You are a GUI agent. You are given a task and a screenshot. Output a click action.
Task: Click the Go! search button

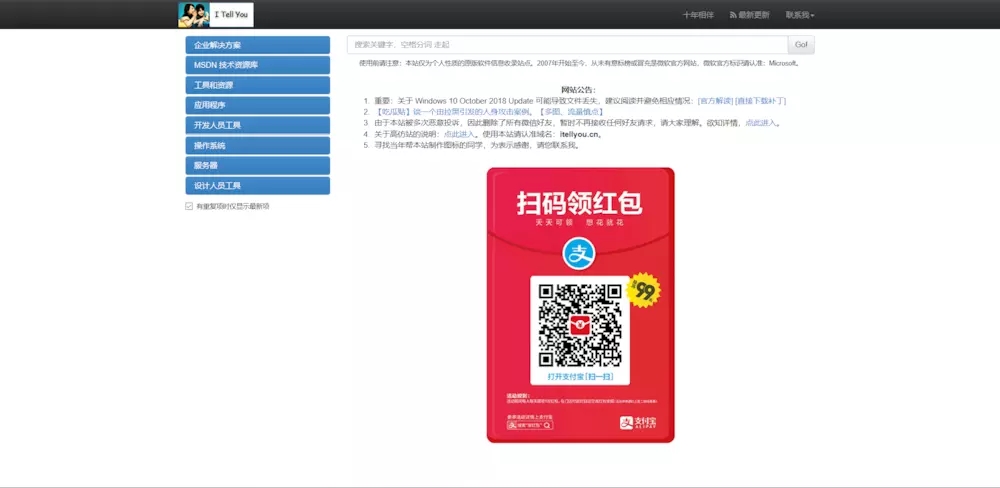801,45
